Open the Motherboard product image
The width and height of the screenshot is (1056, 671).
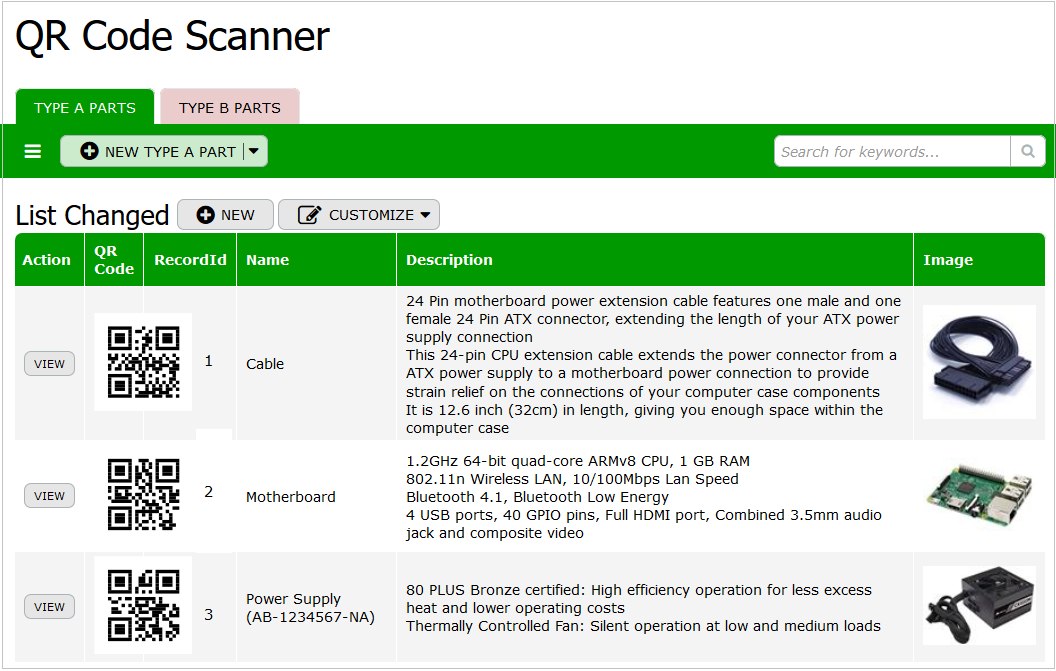(x=979, y=497)
